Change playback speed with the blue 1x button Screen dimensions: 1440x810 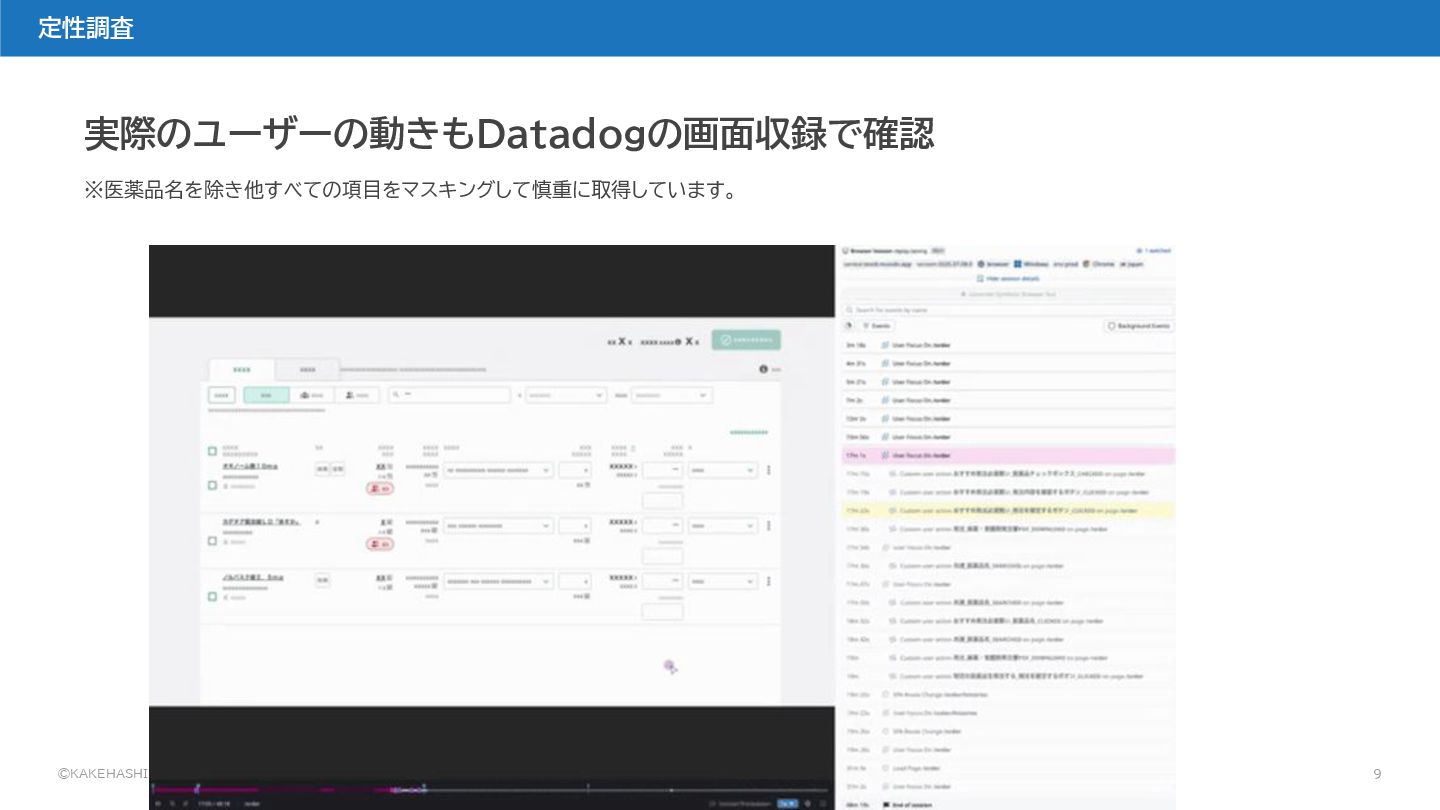787,803
